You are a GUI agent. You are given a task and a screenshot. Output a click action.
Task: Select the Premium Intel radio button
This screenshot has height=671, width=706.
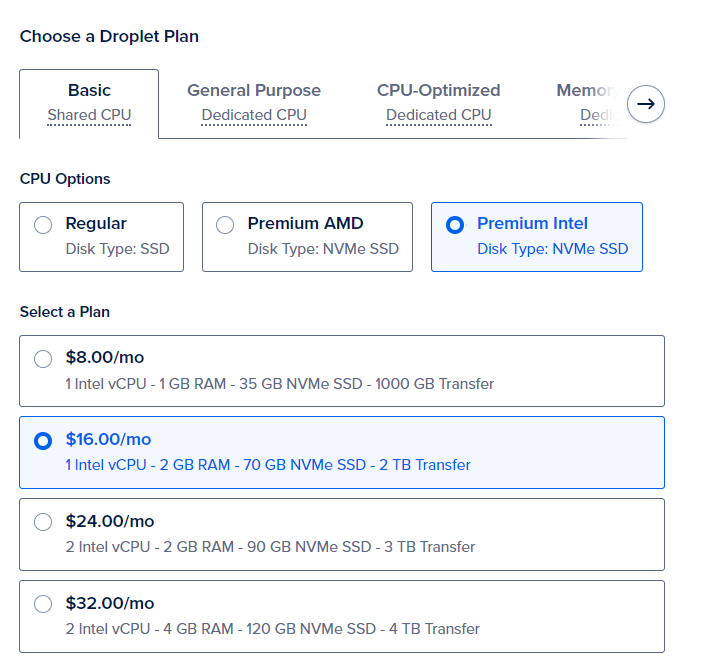pyautogui.click(x=455, y=225)
